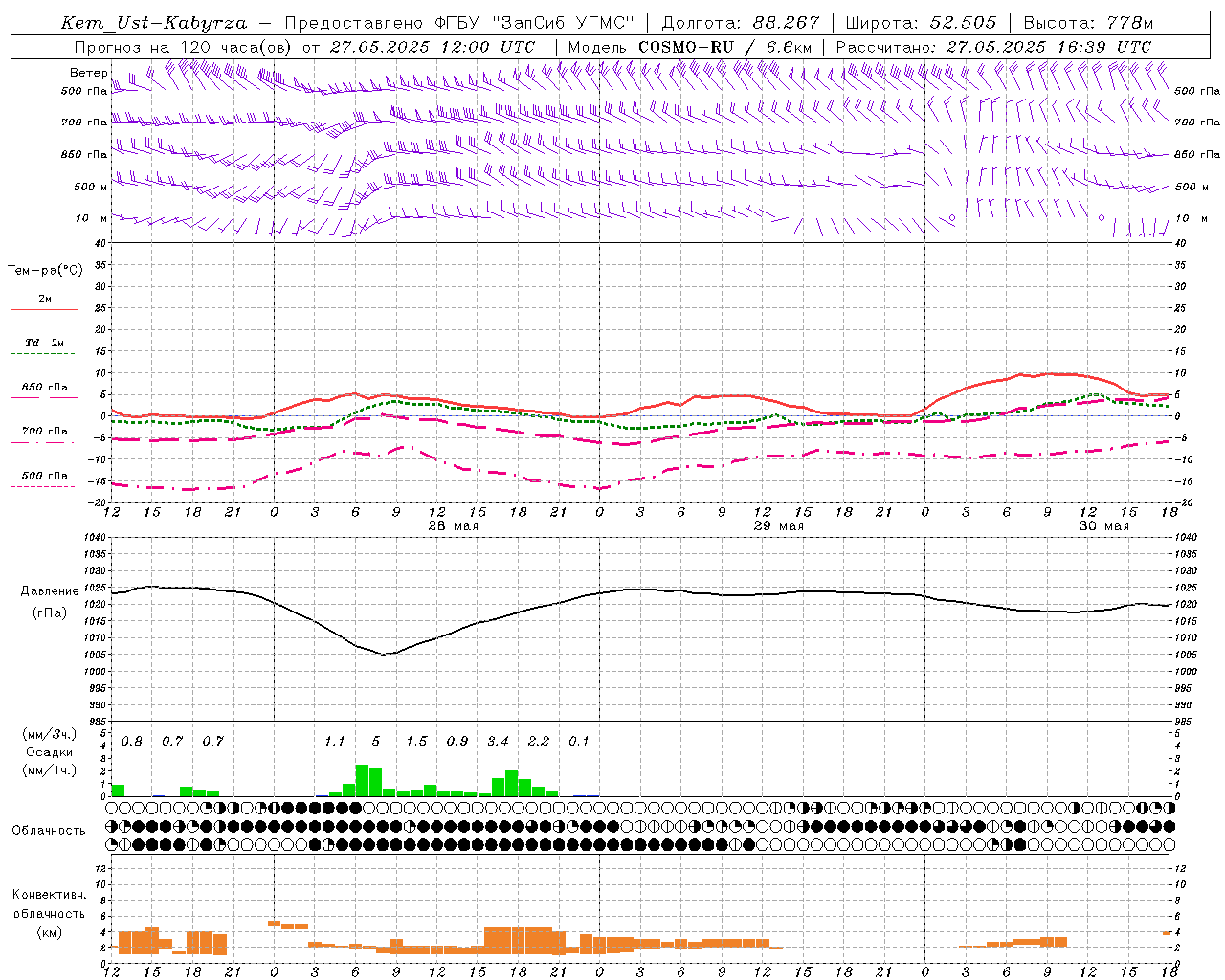The width and height of the screenshot is (1225, 980).
Task: Click the 29 мая date label
Action: 778,526
